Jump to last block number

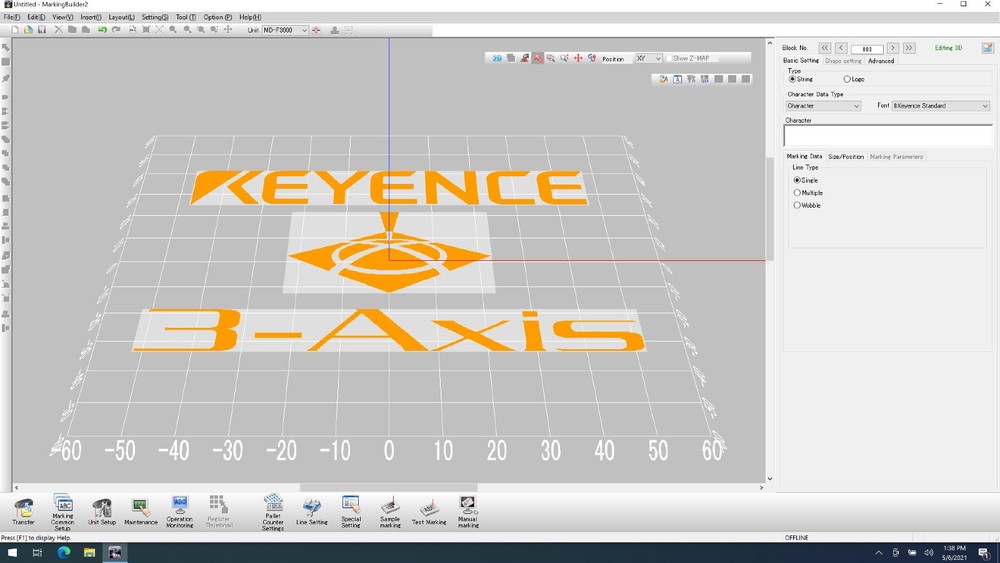point(909,48)
